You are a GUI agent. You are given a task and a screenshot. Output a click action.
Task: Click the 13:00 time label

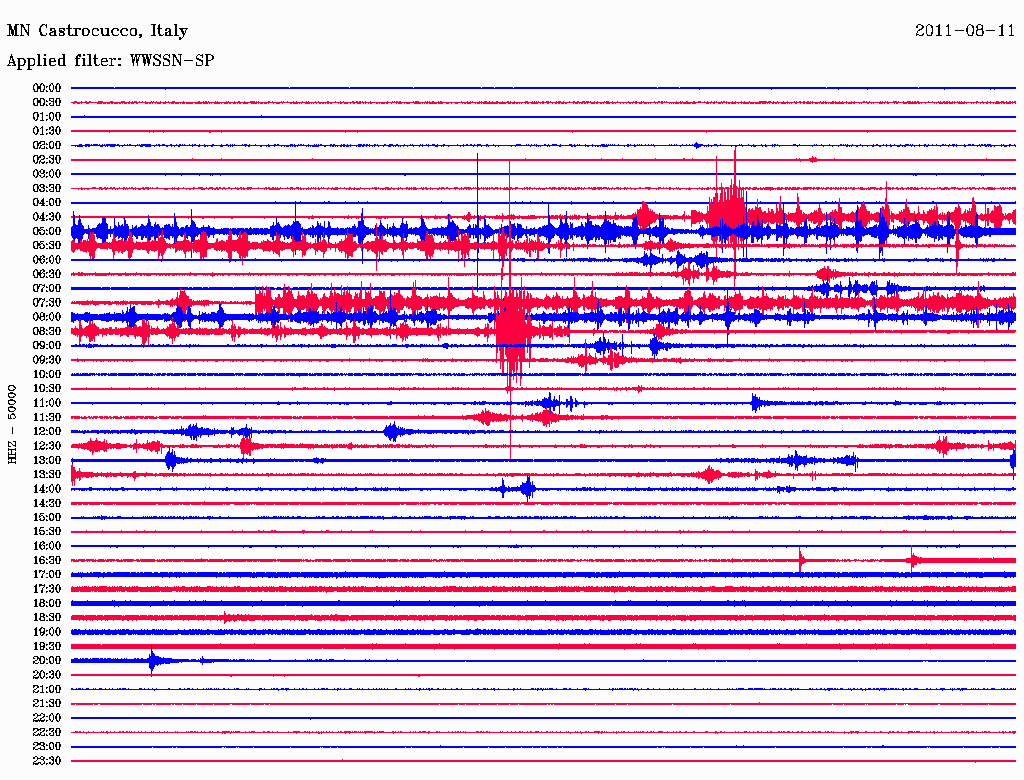(47, 461)
